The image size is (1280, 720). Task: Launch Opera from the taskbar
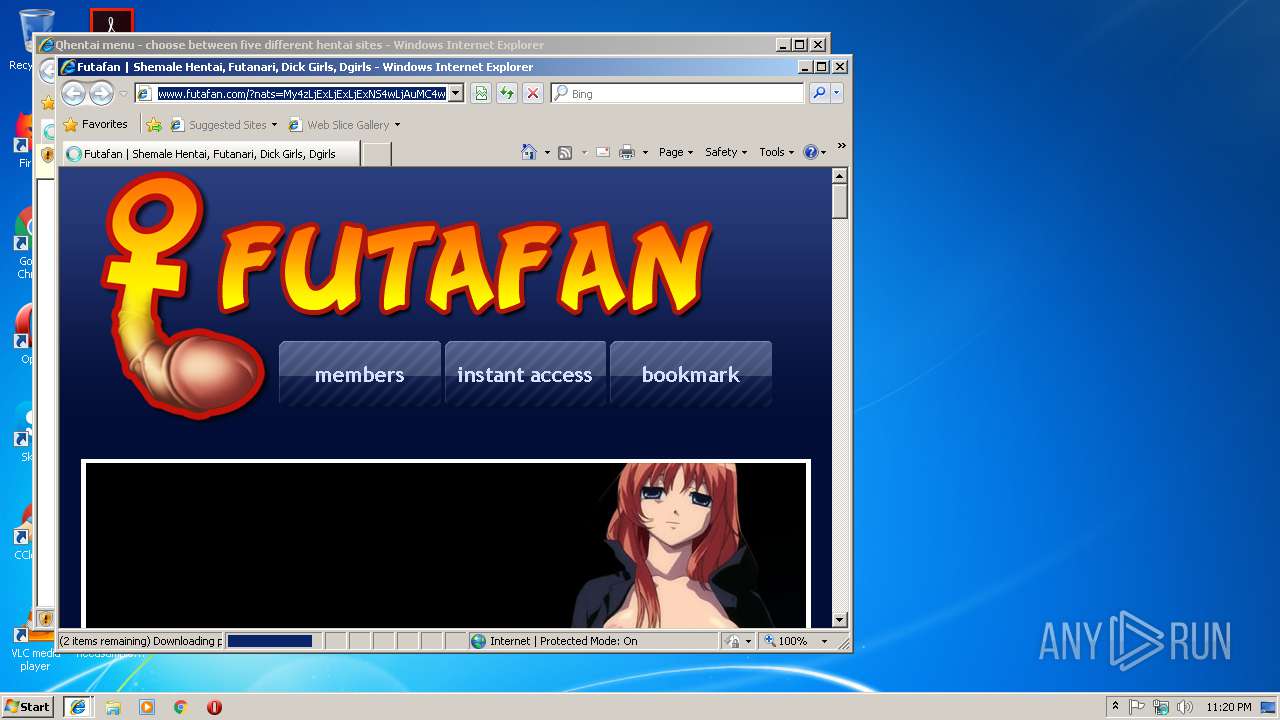click(214, 707)
